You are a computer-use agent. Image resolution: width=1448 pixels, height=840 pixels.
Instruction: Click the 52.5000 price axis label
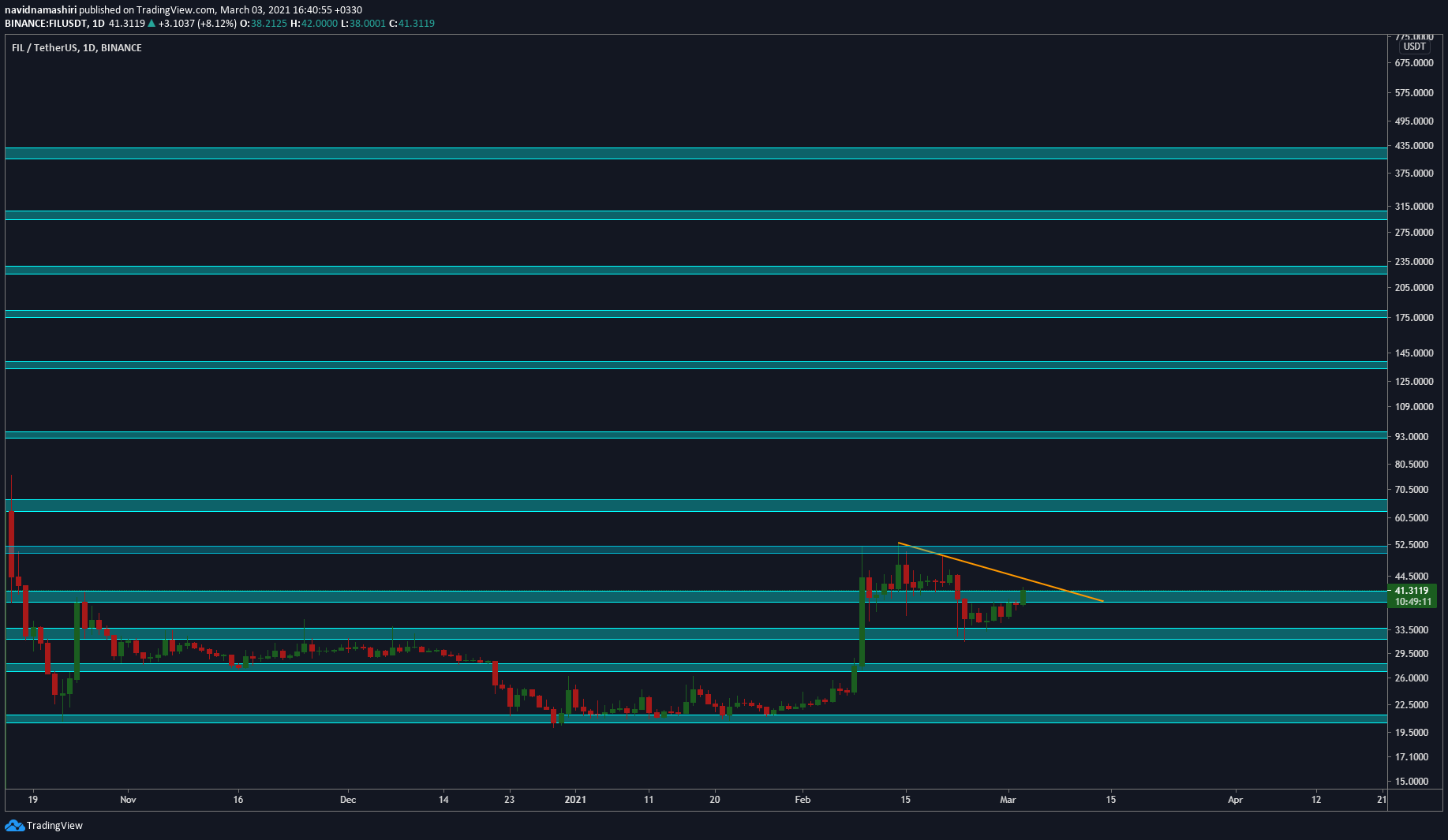1412,545
